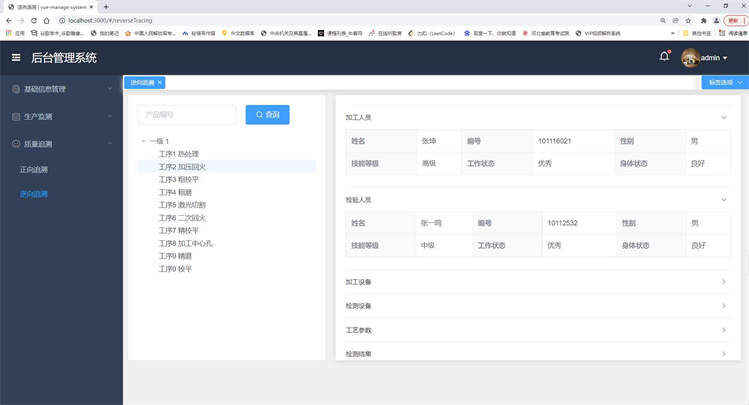The height and width of the screenshot is (405, 749).
Task: Toggle the hamburger sidebar collapse icon
Action: [16, 58]
